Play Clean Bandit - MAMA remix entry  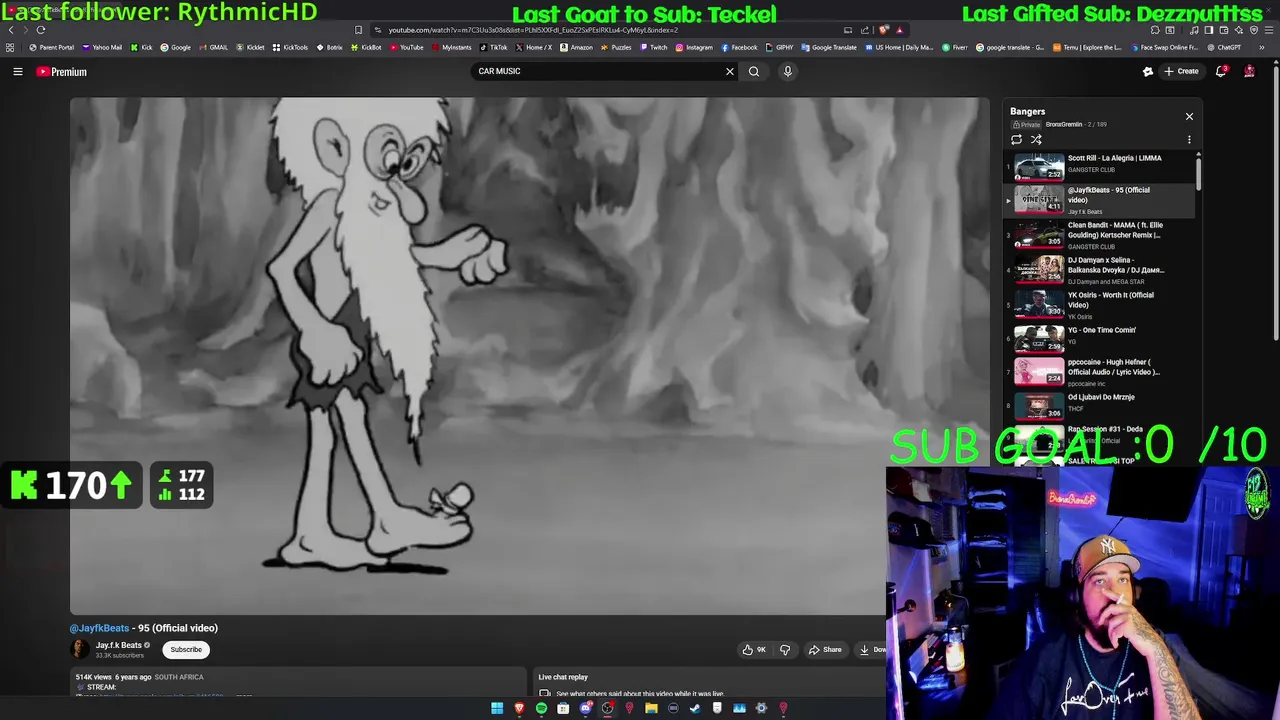(1099, 236)
